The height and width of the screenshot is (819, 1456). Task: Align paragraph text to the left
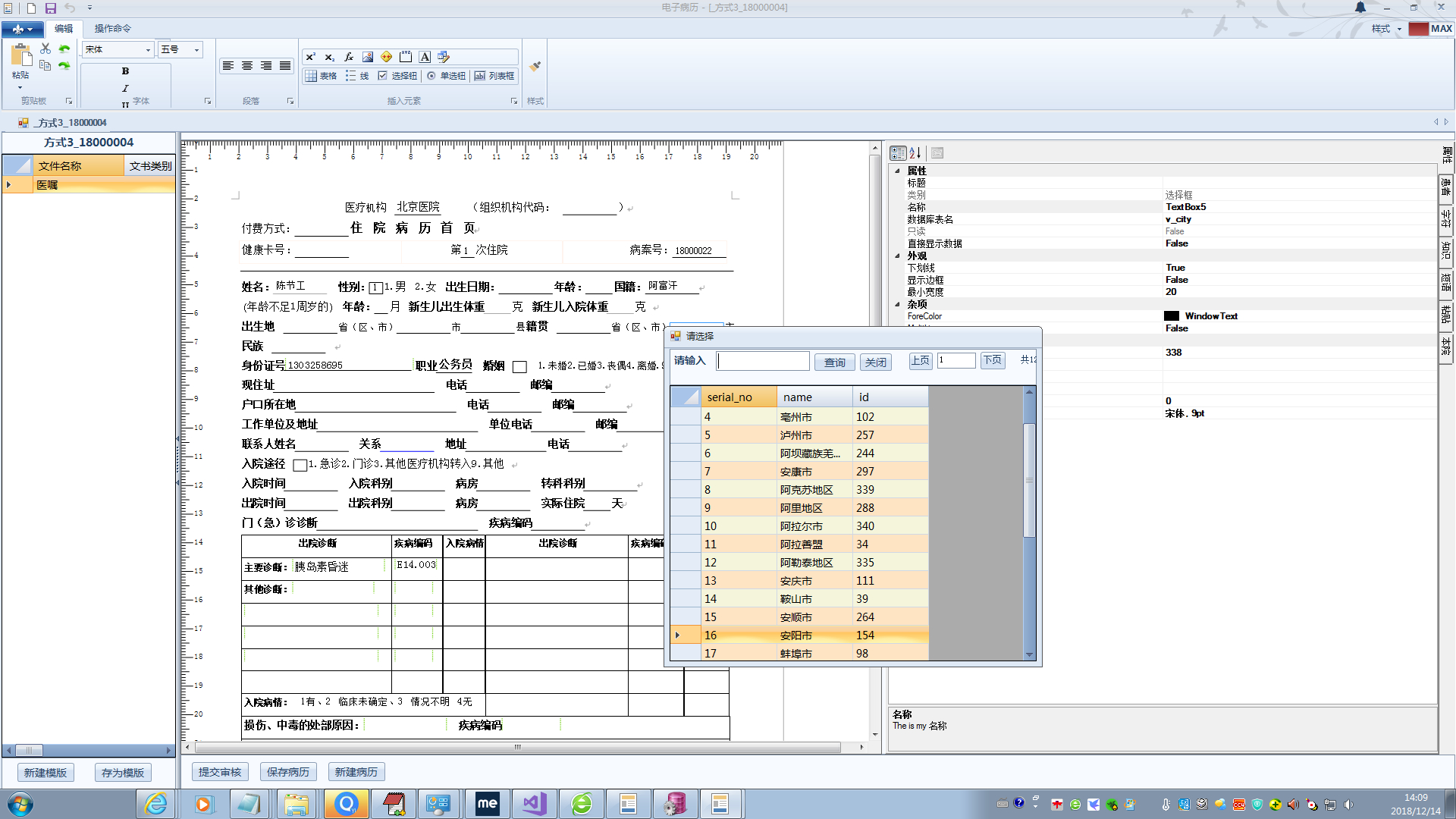tap(227, 66)
